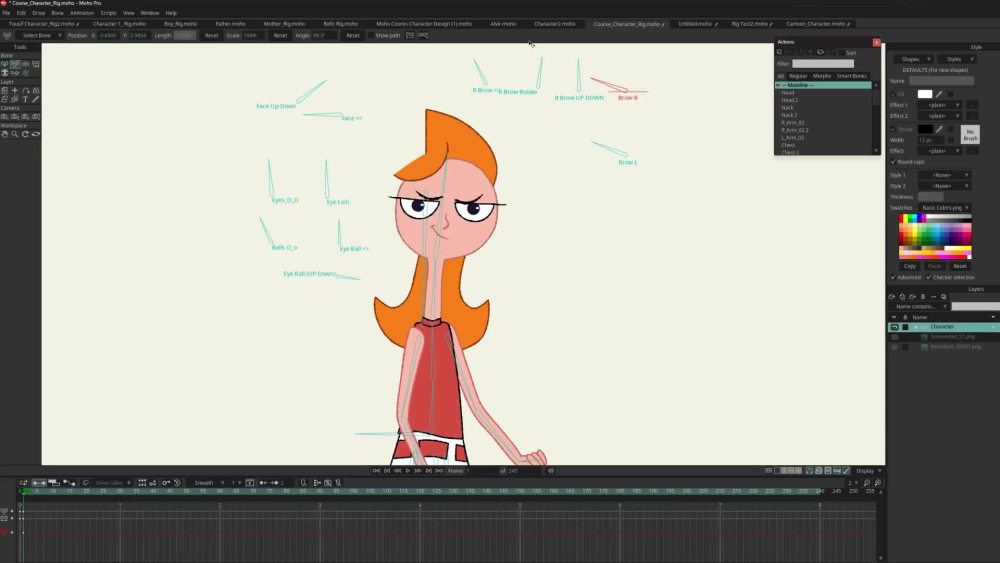1000x563 pixels.
Task: Select the Morphs tab in Actions panel
Action: point(821,76)
